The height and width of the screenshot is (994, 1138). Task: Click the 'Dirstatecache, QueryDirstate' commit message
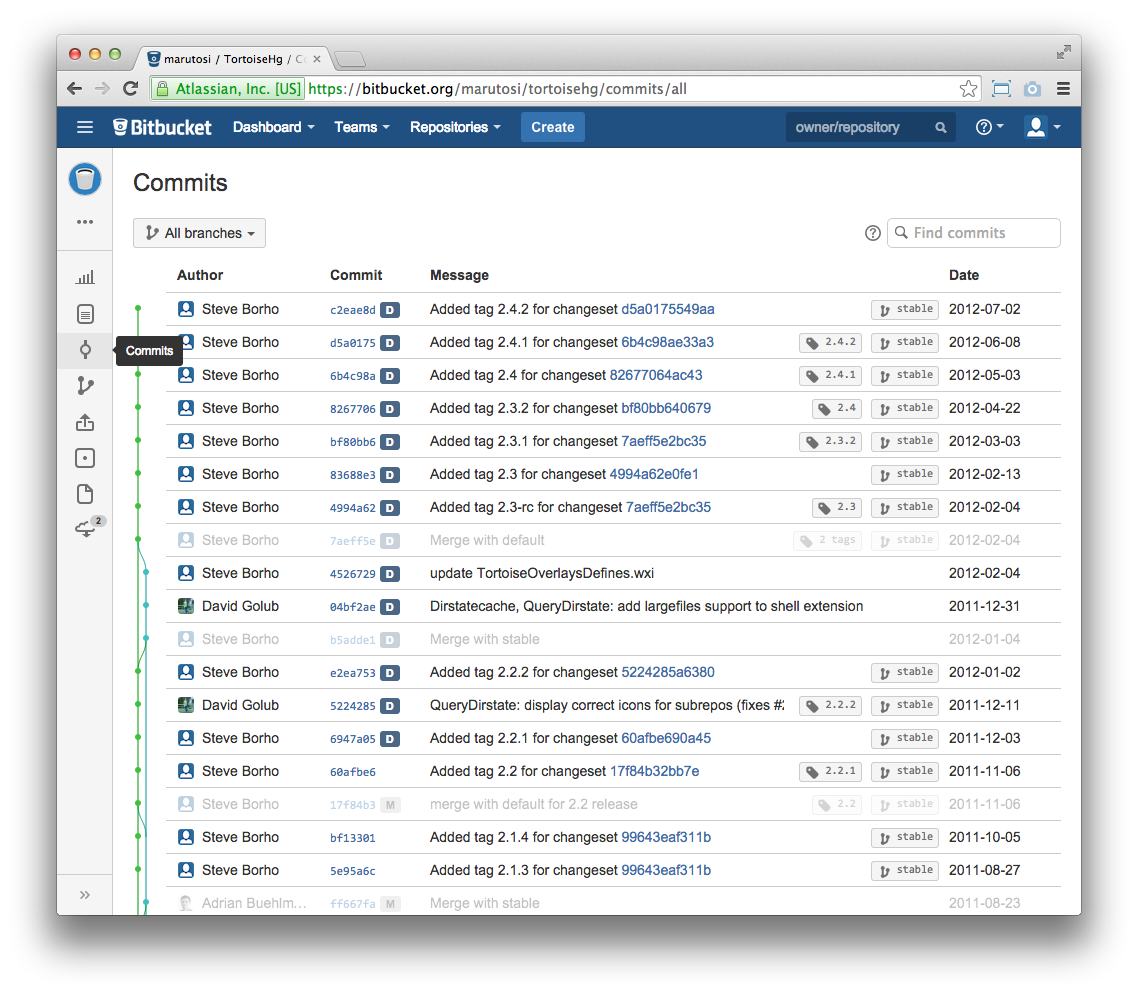[646, 607]
